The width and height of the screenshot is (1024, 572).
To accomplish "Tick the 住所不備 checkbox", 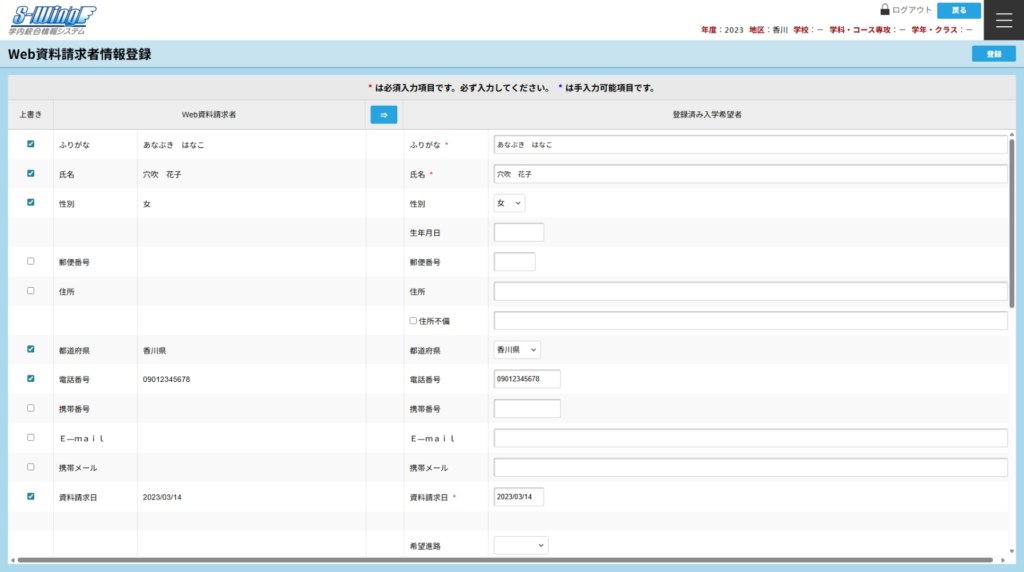I will tap(413, 321).
